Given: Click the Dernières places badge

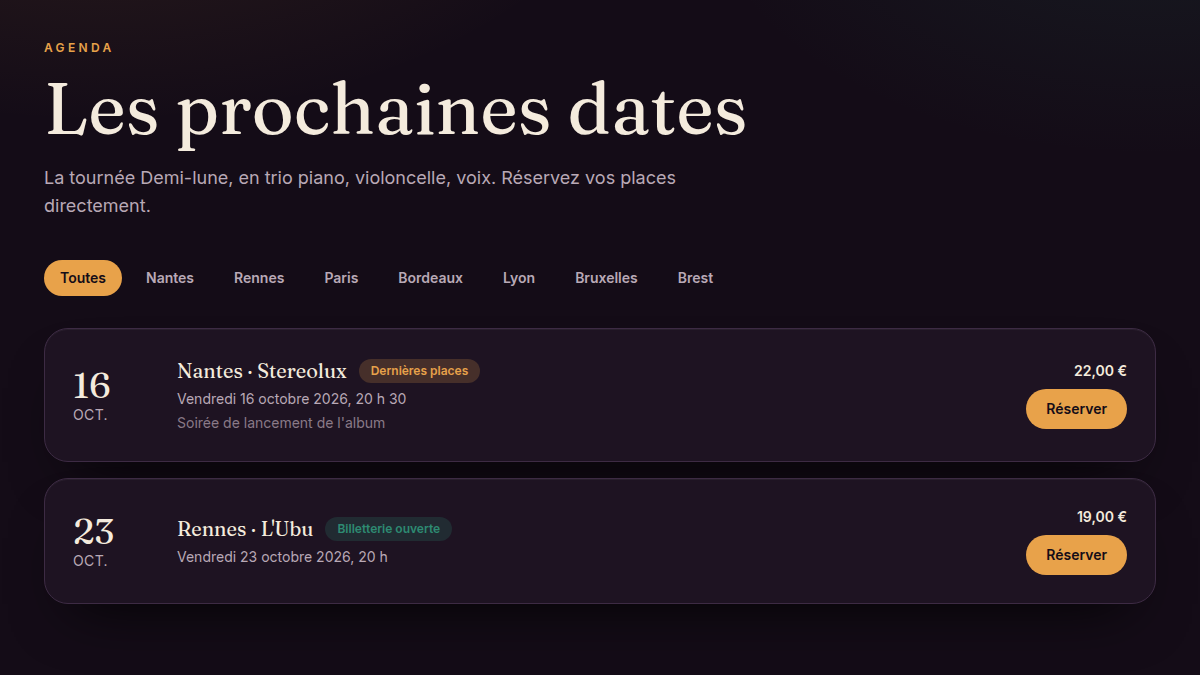Looking at the screenshot, I should pyautogui.click(x=419, y=371).
